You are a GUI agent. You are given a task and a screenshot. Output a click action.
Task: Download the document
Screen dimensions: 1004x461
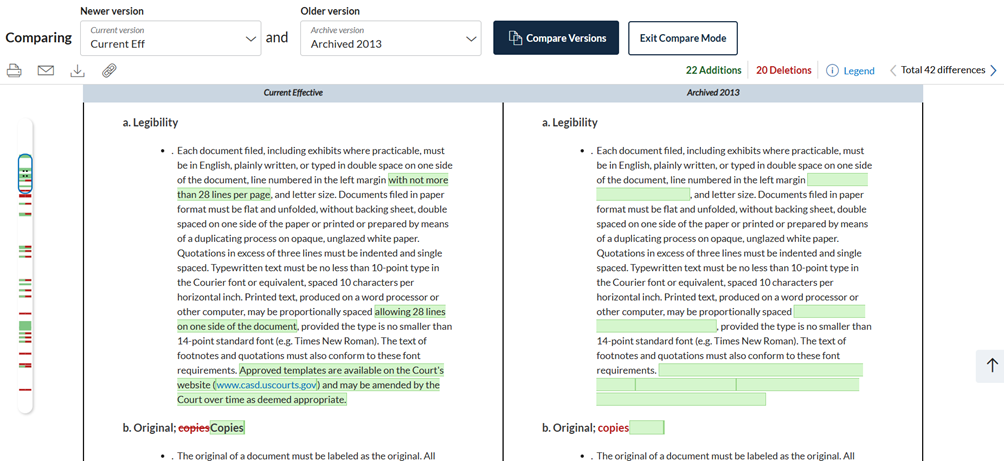pos(77,70)
